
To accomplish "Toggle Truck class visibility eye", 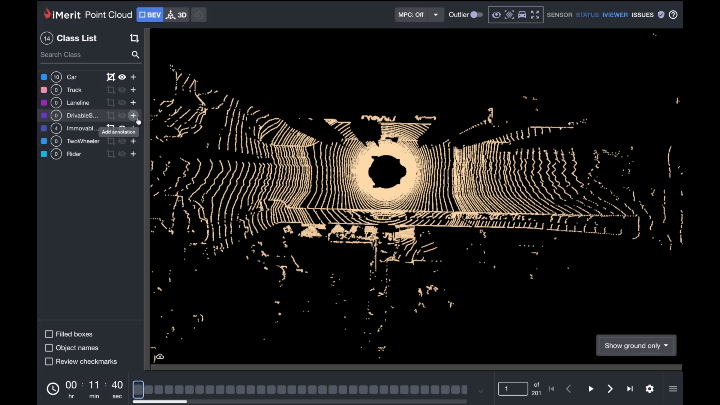I will point(122,90).
